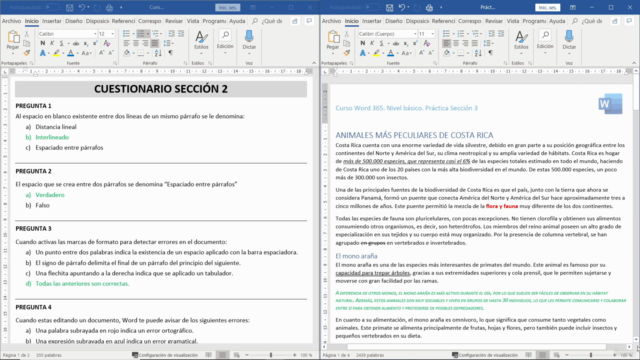
Task: Click Configuración de visualización in left status bar
Action: pos(165,355)
